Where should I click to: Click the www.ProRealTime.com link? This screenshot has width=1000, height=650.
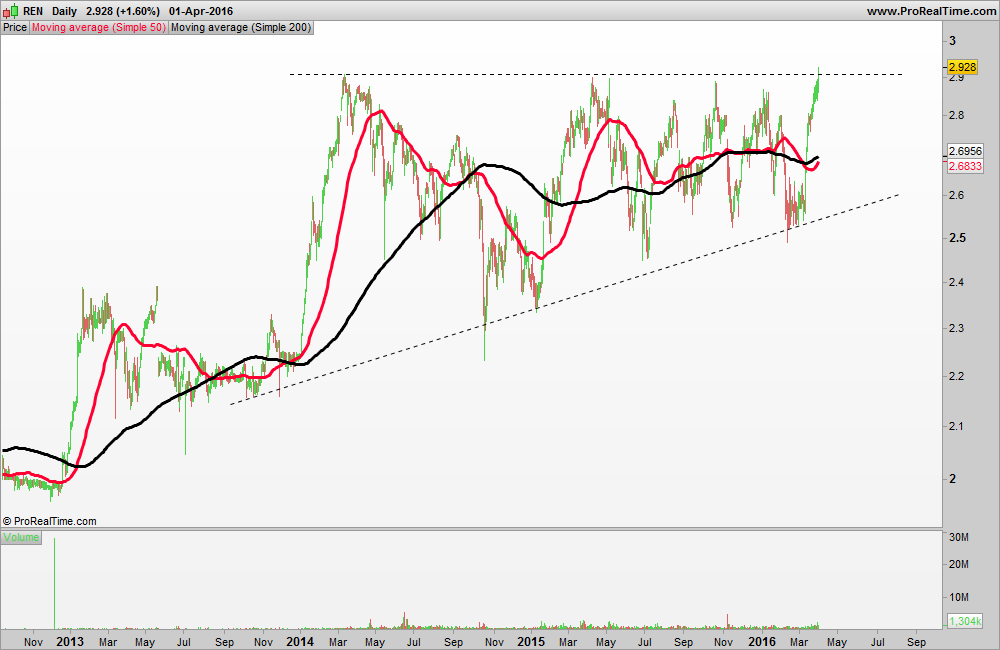click(x=931, y=11)
